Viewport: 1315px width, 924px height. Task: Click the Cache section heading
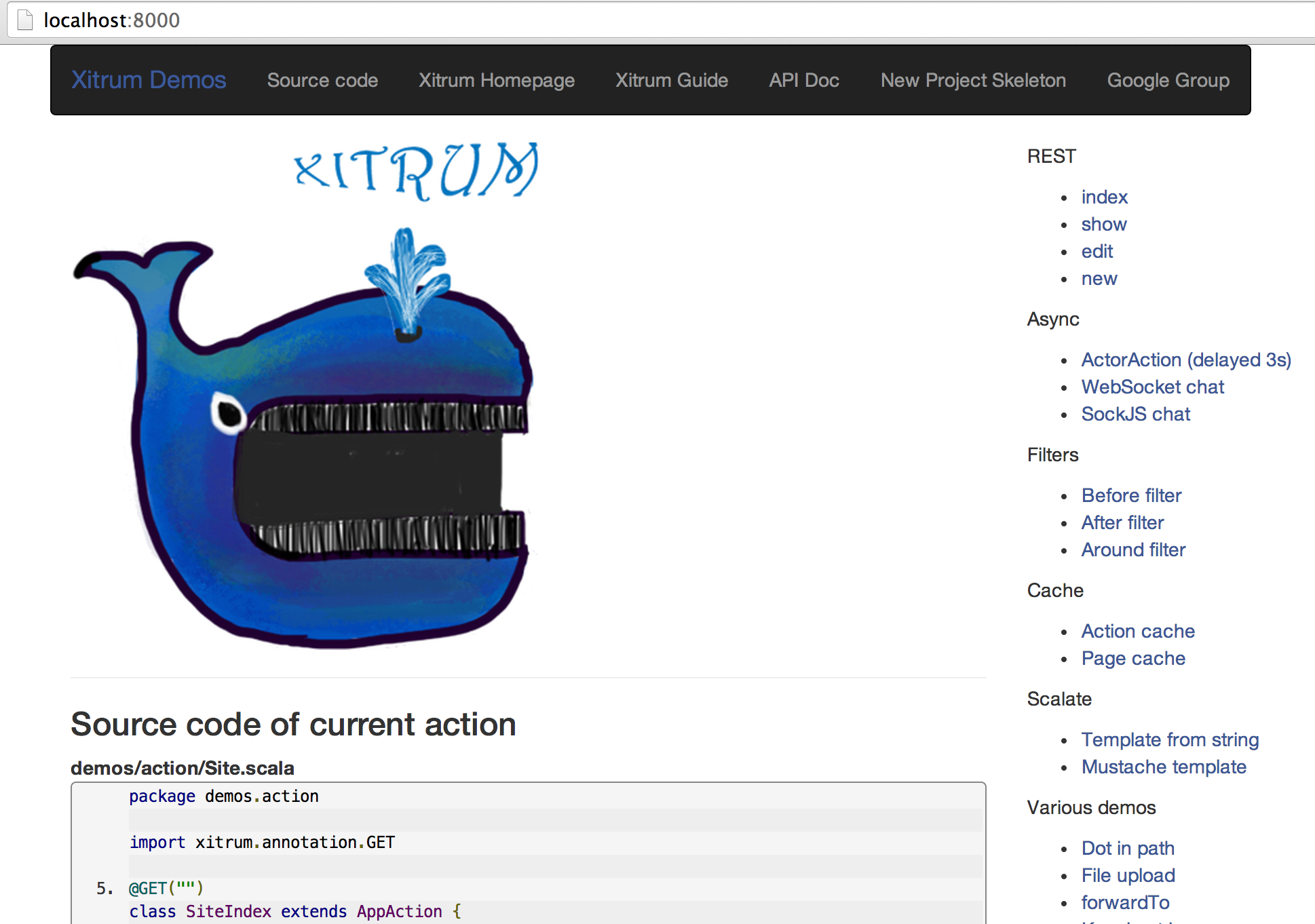(x=1055, y=590)
